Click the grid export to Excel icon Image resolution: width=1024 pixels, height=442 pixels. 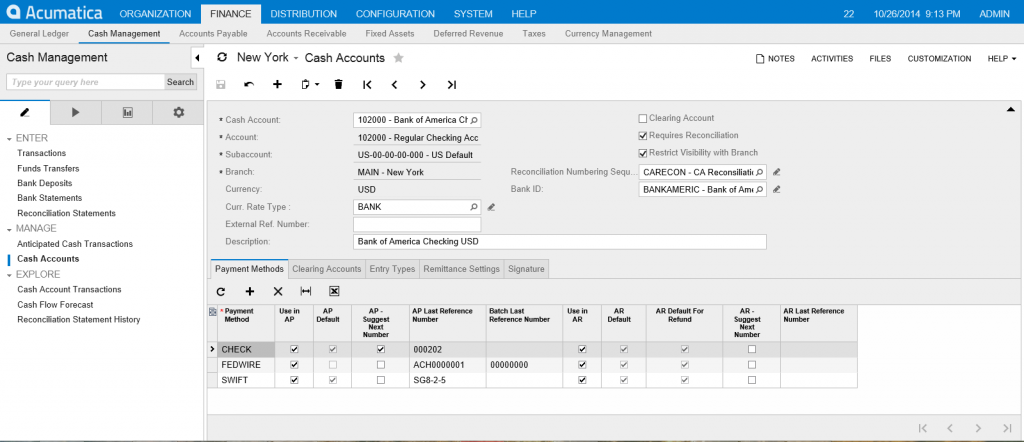(334, 291)
